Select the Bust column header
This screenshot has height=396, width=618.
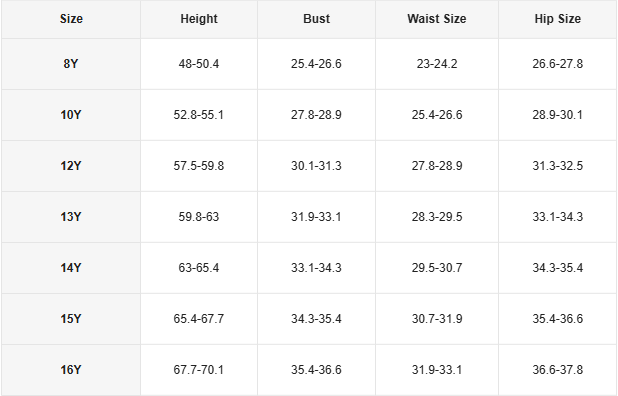click(316, 19)
